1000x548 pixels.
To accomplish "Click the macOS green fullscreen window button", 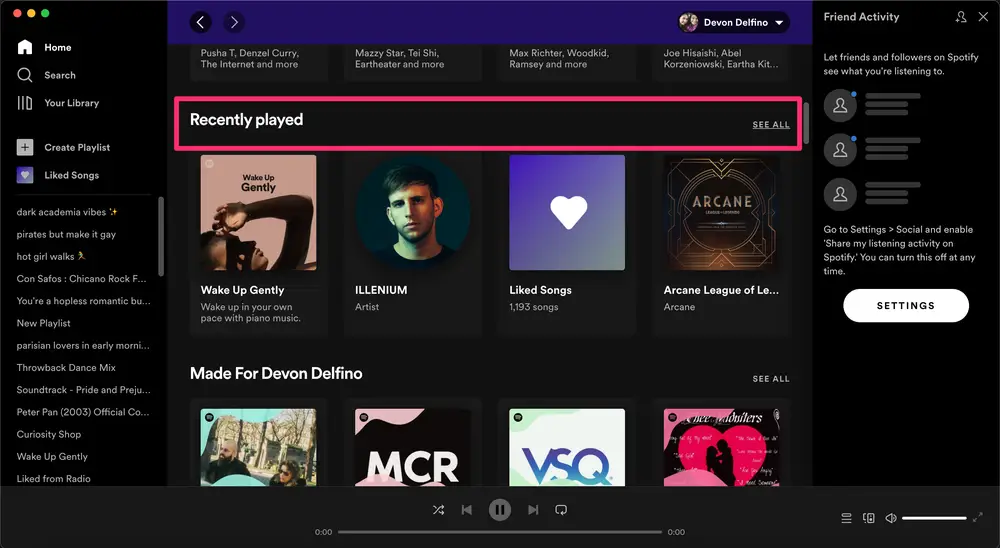I will click(45, 13).
